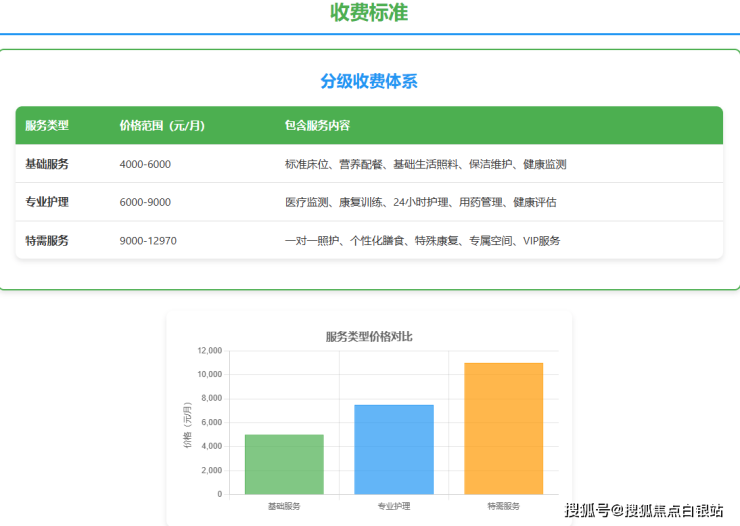The image size is (740, 526).
Task: Click the green bar in the chart
Action: click(284, 464)
